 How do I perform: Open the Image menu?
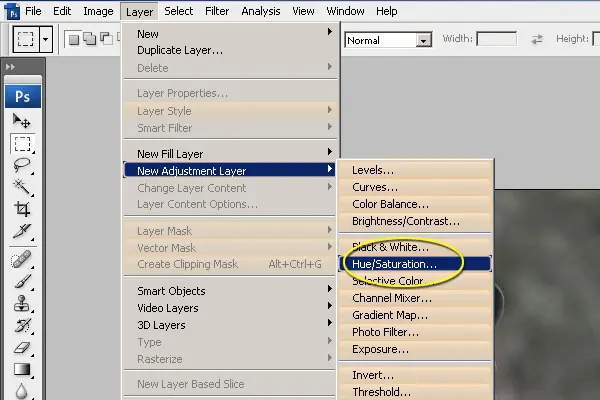(x=98, y=11)
